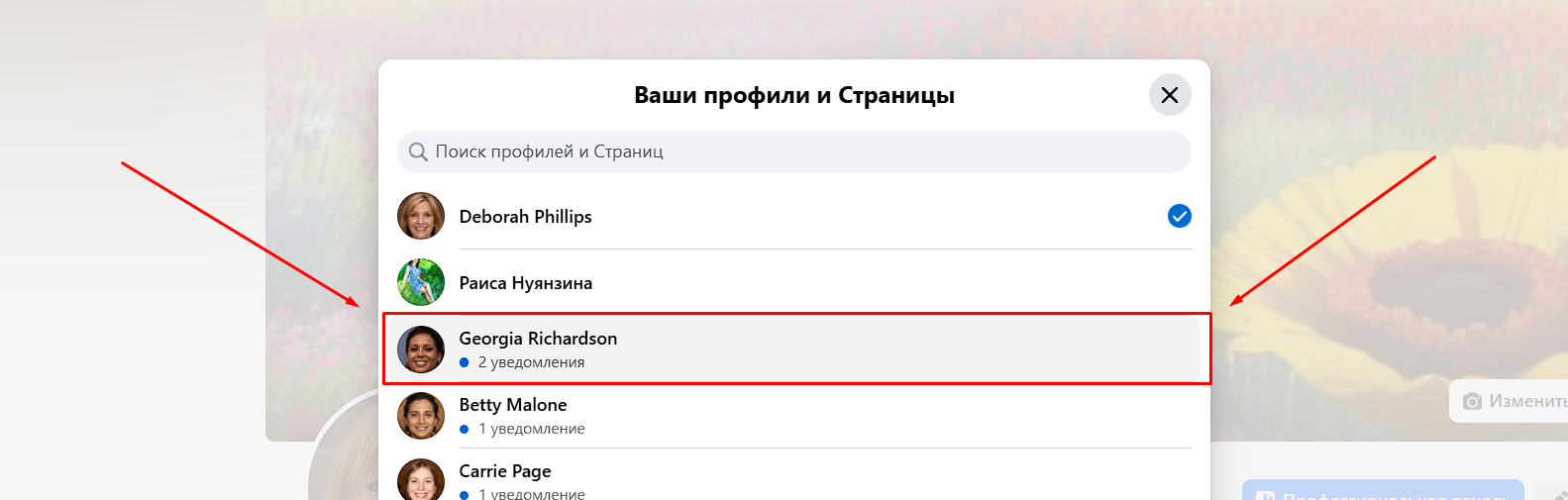The height and width of the screenshot is (500, 1568).
Task: Switch to the Carrie Page profile
Action: (505, 471)
